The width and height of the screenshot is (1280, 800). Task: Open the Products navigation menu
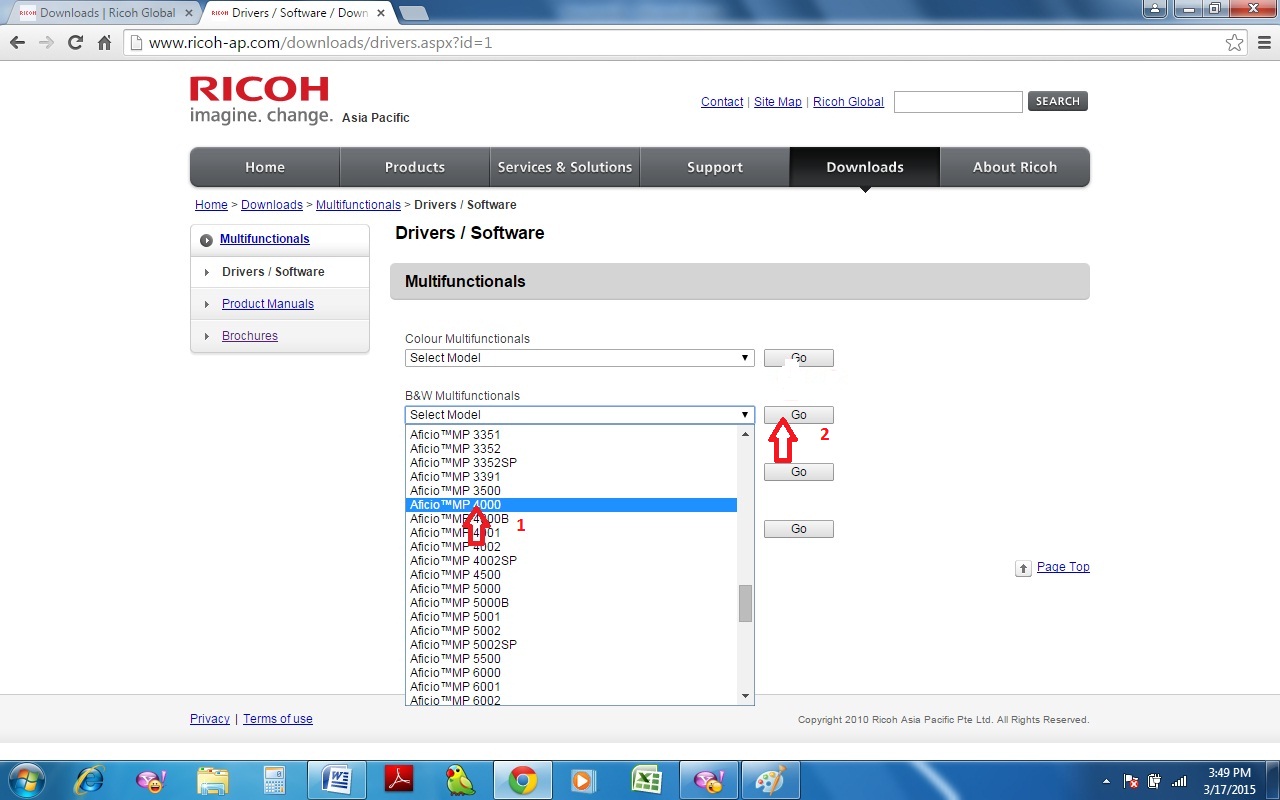(415, 167)
